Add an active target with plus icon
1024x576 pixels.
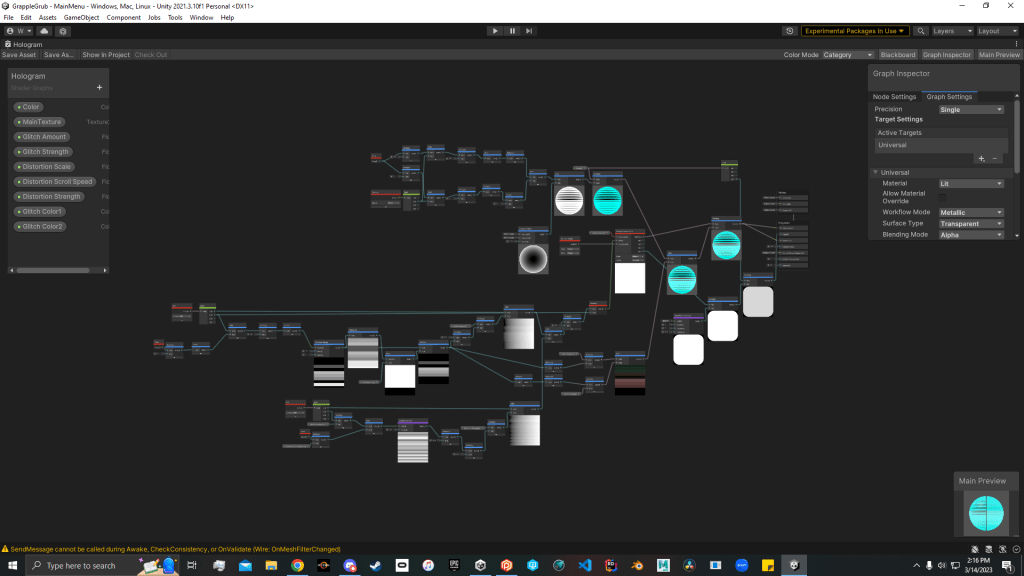coord(981,158)
